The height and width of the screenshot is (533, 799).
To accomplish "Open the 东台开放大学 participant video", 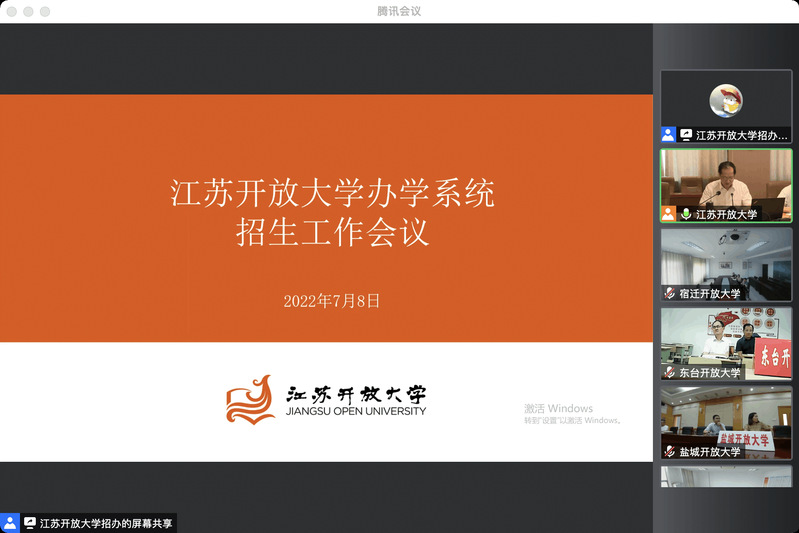I will [x=726, y=338].
